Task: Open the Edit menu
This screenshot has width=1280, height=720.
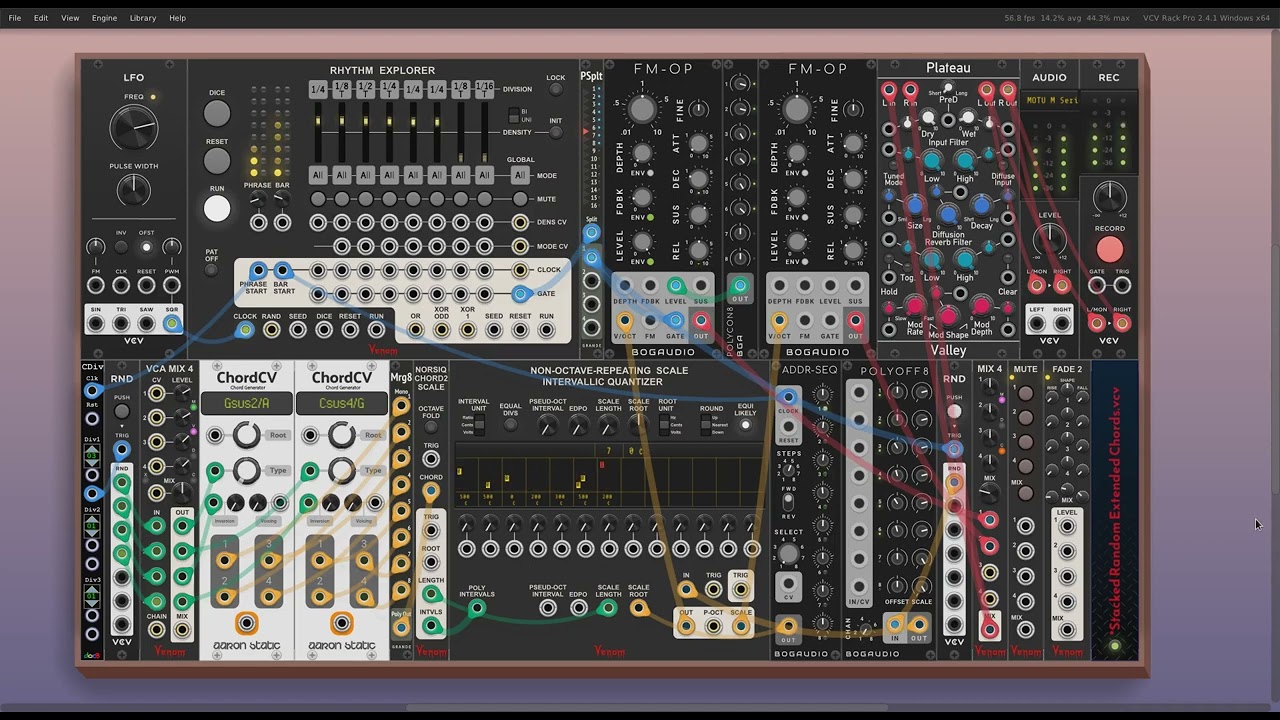Action: pos(41,18)
